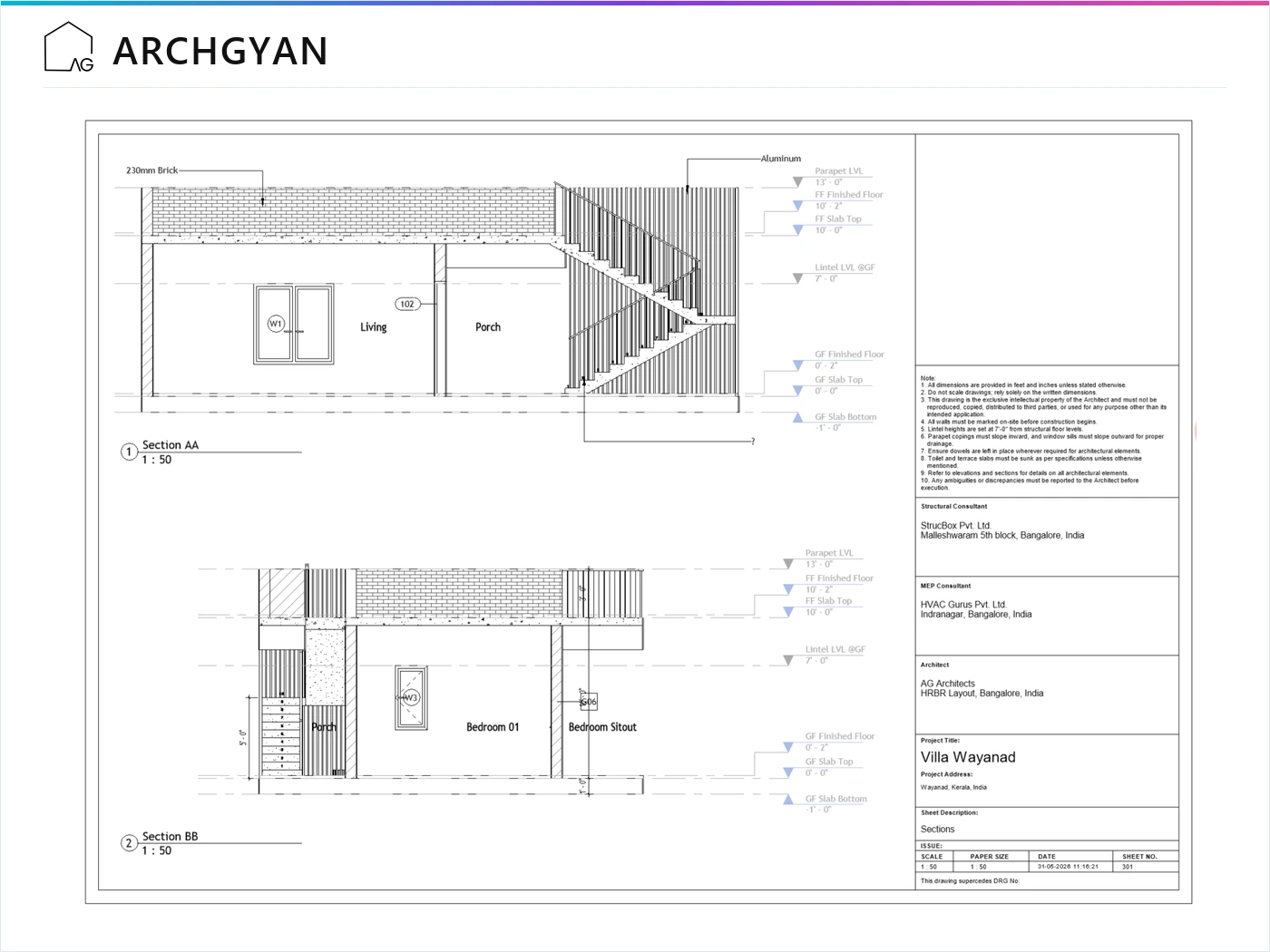
Task: Select "GF Slab Bottom" level in Section AA
Action: coord(845,417)
